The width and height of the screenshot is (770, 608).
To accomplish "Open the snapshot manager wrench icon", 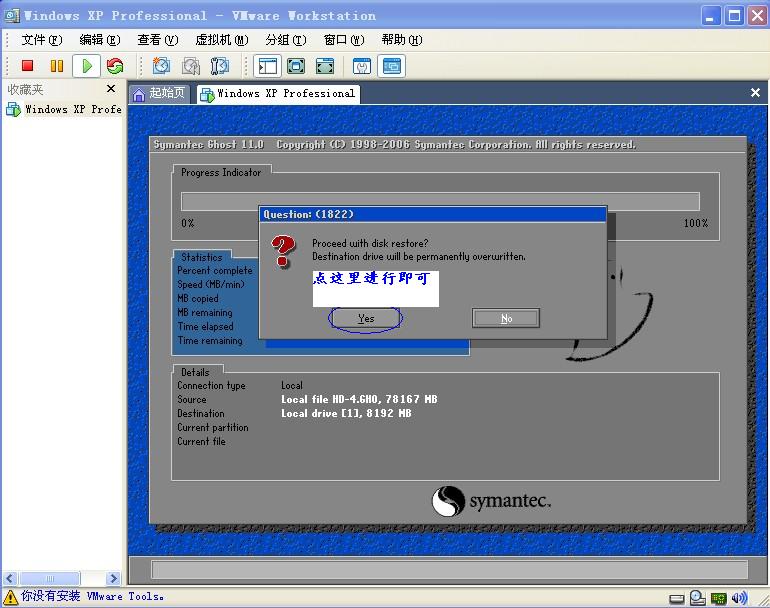I will click(220, 66).
